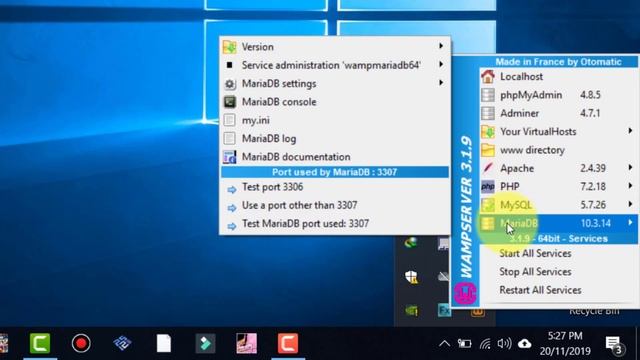Select Test port 3306
The width and height of the screenshot is (640, 360).
click(335, 187)
